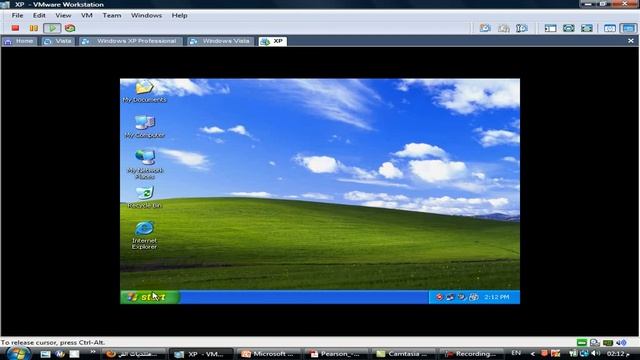The height and width of the screenshot is (360, 640).
Task: Click the EN language indicator
Action: (x=516, y=353)
